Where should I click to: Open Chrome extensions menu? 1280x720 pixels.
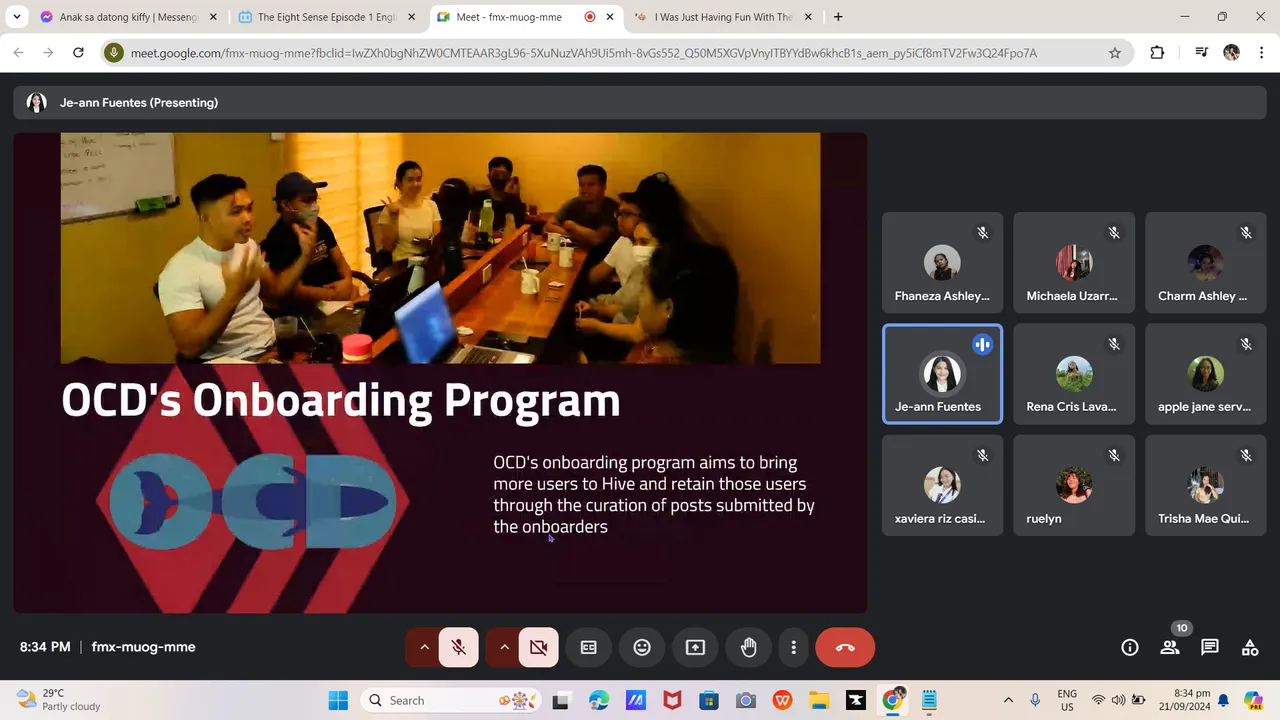[x=1157, y=53]
